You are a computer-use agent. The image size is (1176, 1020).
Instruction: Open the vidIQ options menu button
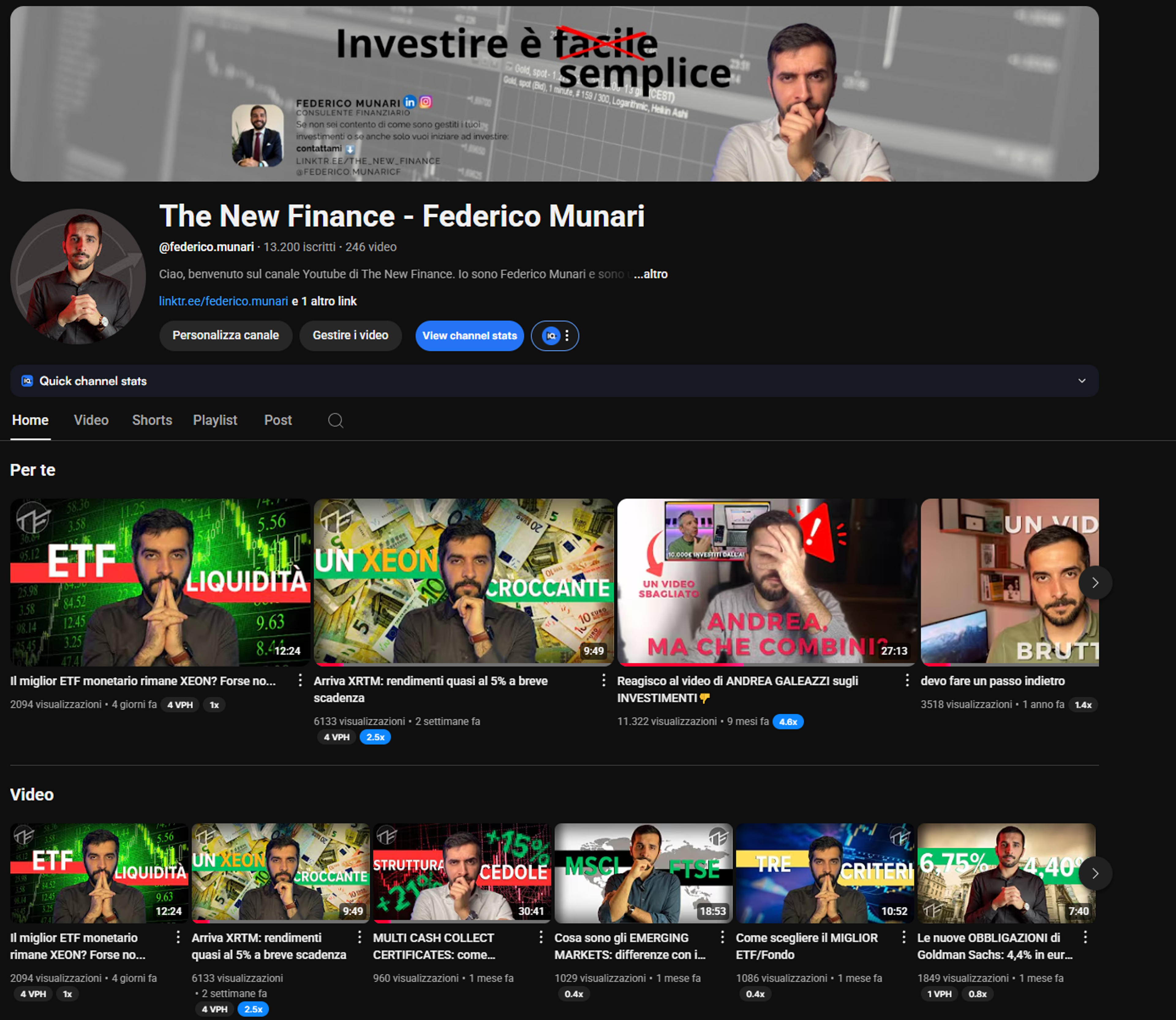555,336
